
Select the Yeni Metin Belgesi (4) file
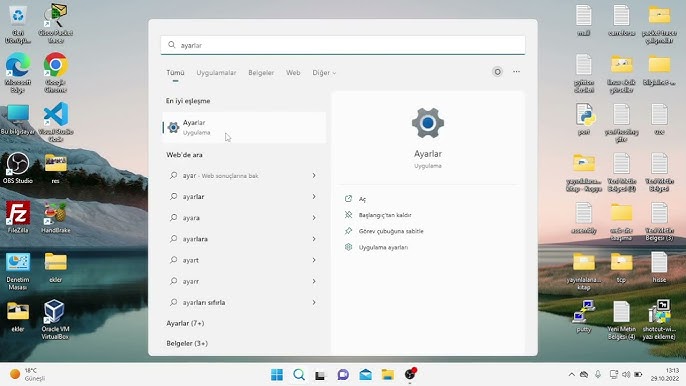click(x=621, y=320)
